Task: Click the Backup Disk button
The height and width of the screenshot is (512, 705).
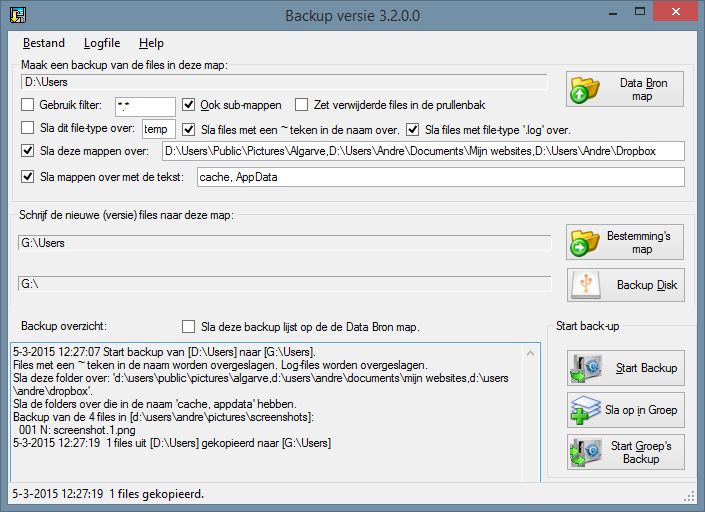Action: pyautogui.click(x=625, y=285)
